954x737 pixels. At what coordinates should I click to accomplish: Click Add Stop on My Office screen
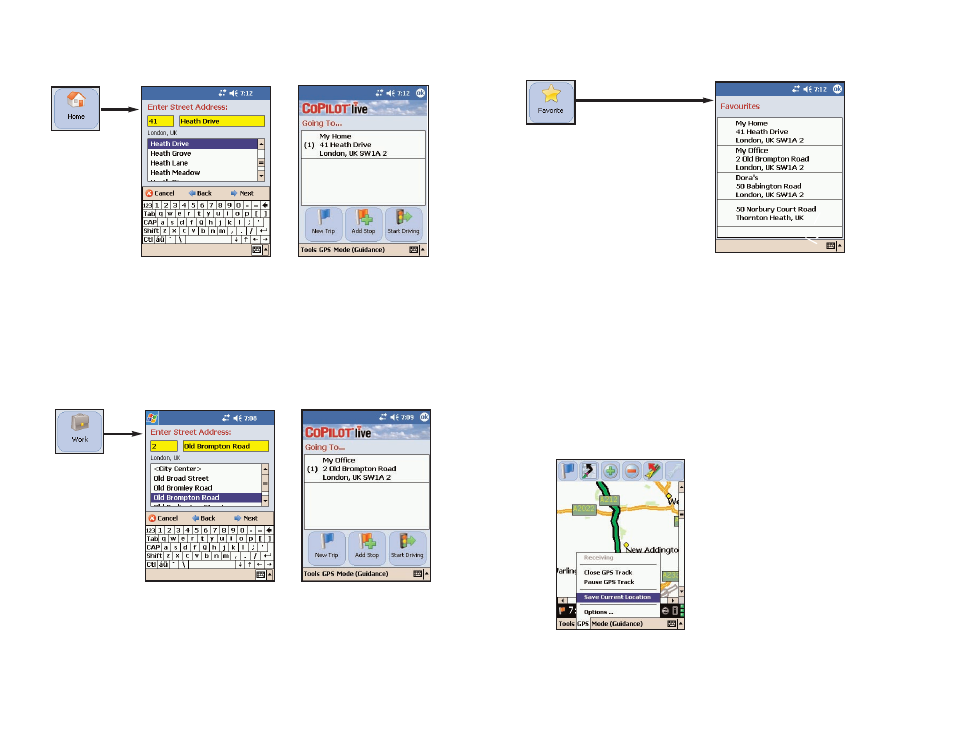[x=367, y=548]
